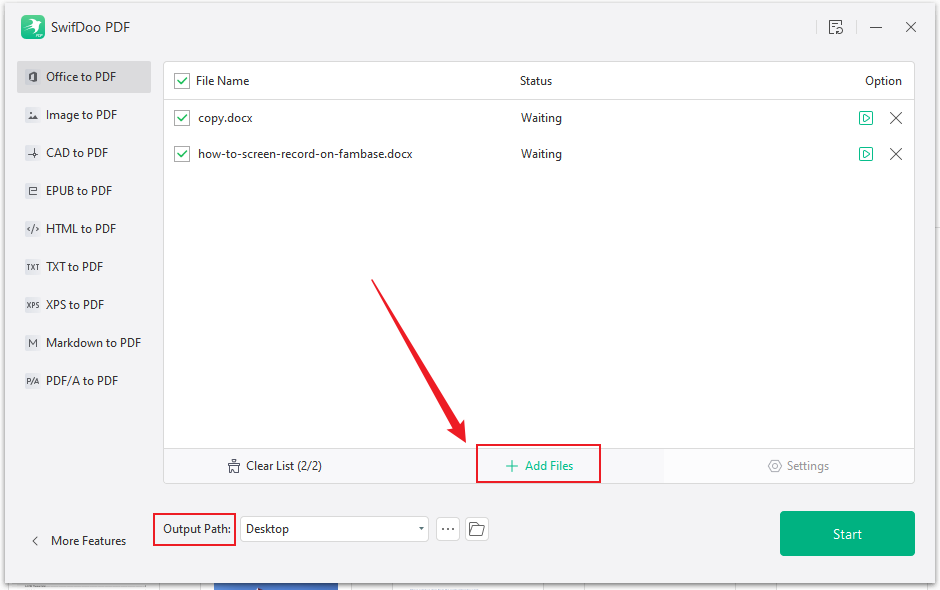Remove copy.docx with its X button
The image size is (940, 590).
pos(895,117)
